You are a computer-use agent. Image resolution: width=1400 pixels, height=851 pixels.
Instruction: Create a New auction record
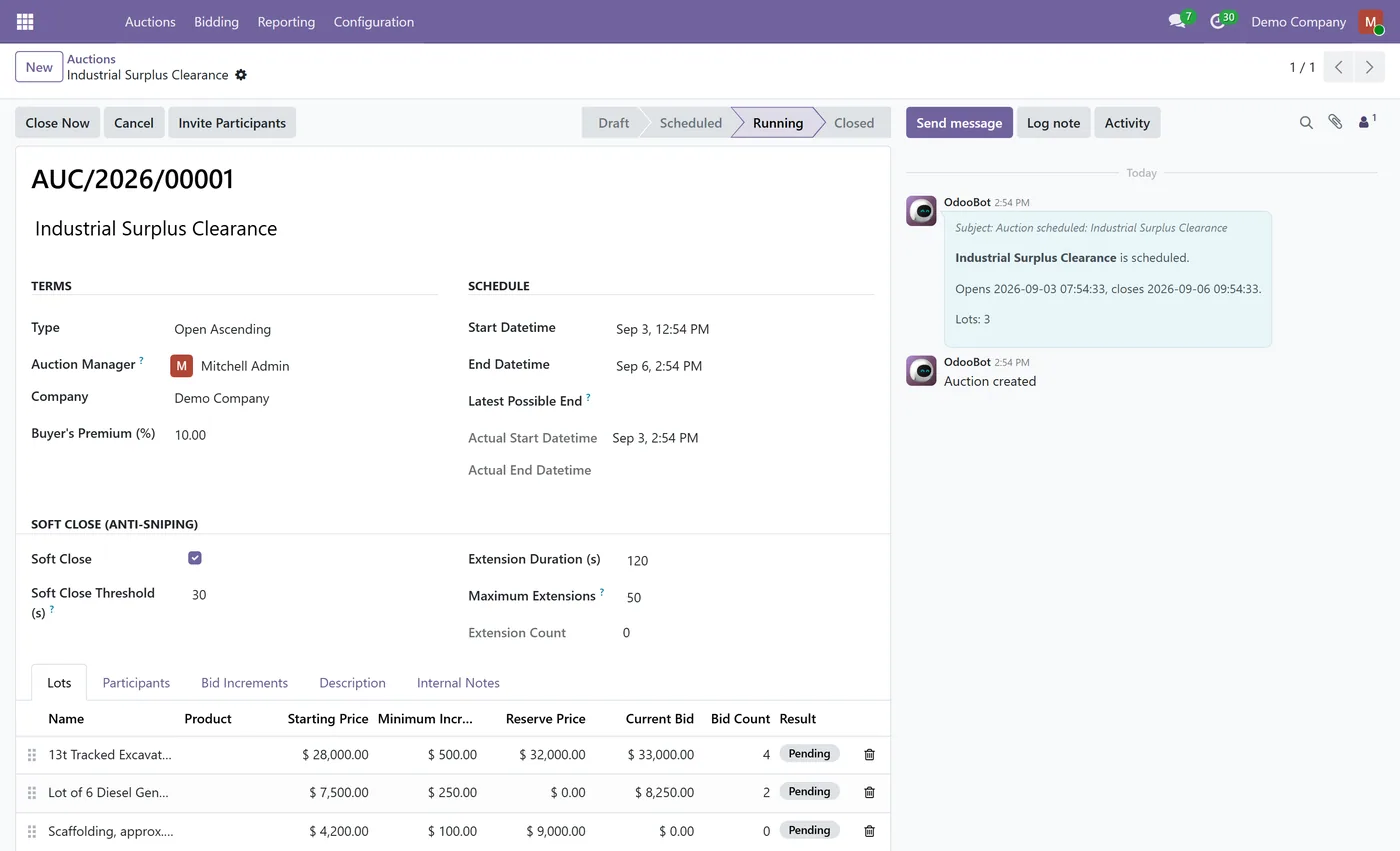pyautogui.click(x=39, y=67)
